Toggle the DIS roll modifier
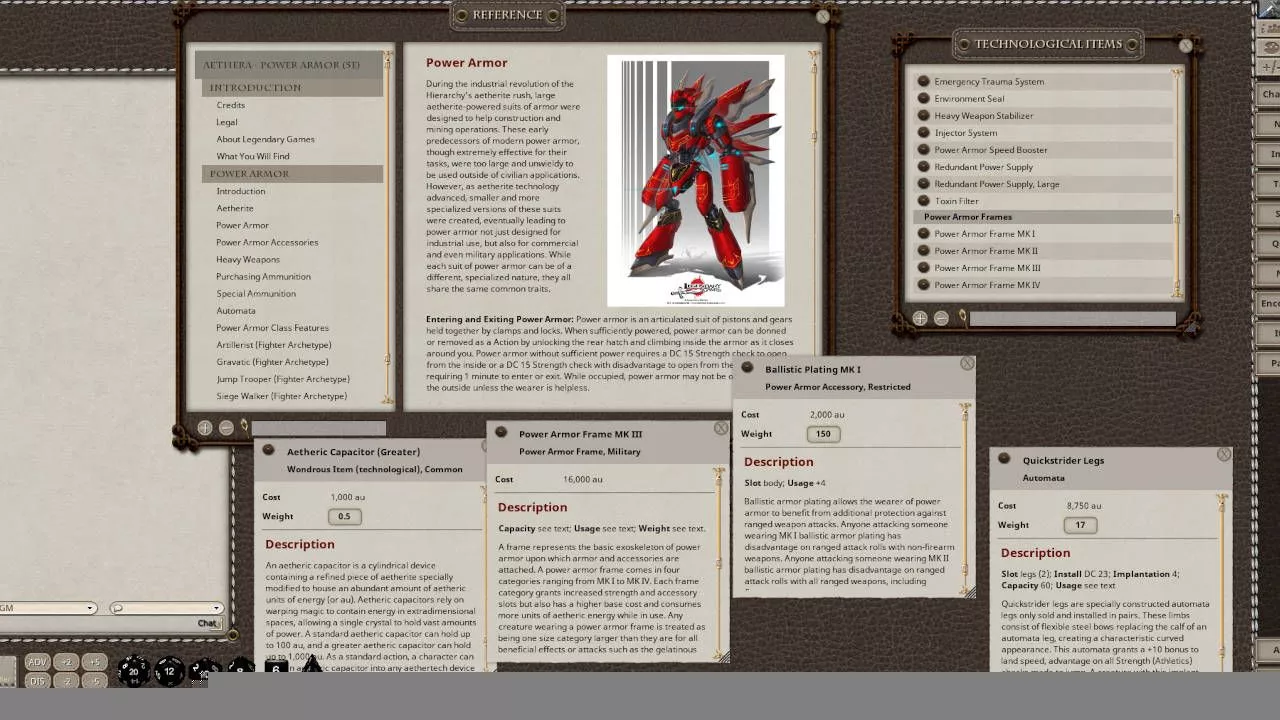The height and width of the screenshot is (720, 1280). coord(37,681)
